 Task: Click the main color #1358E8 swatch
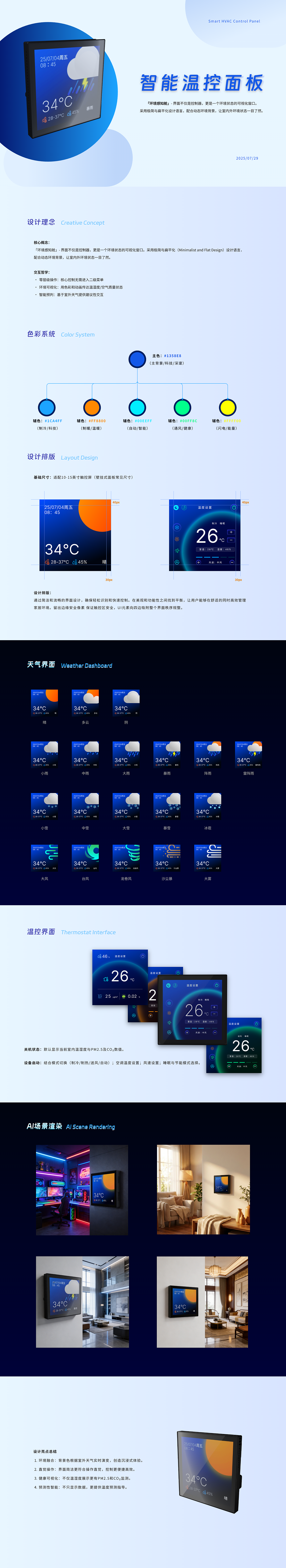click(137, 359)
